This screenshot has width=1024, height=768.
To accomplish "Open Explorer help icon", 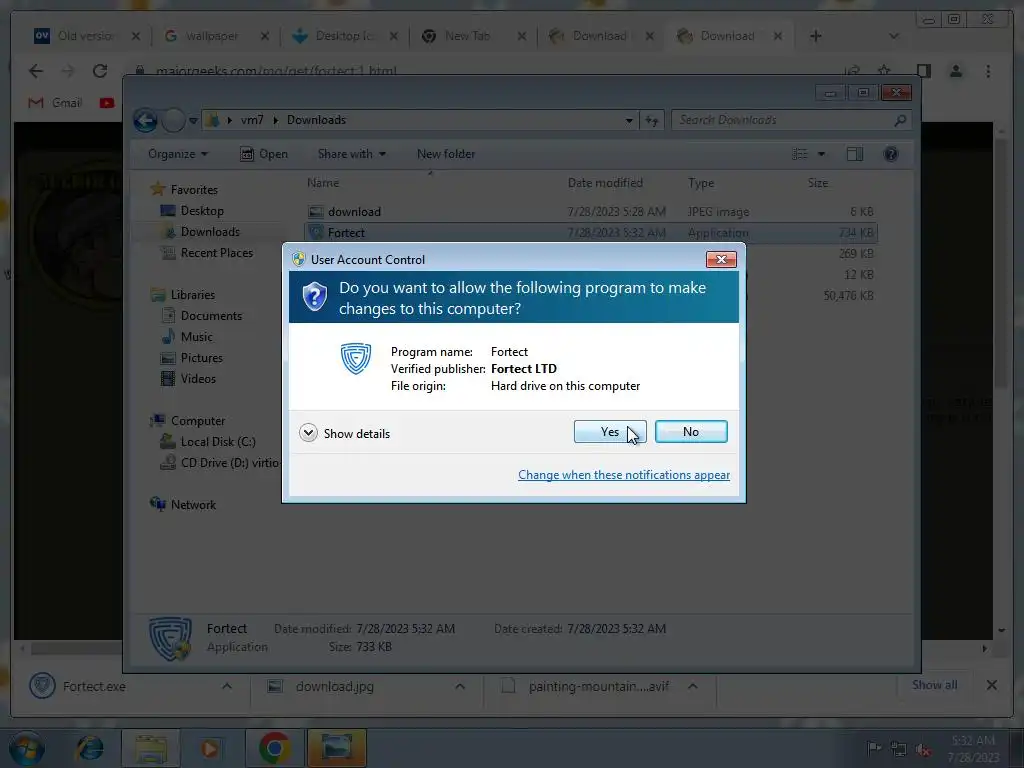I will coord(891,154).
